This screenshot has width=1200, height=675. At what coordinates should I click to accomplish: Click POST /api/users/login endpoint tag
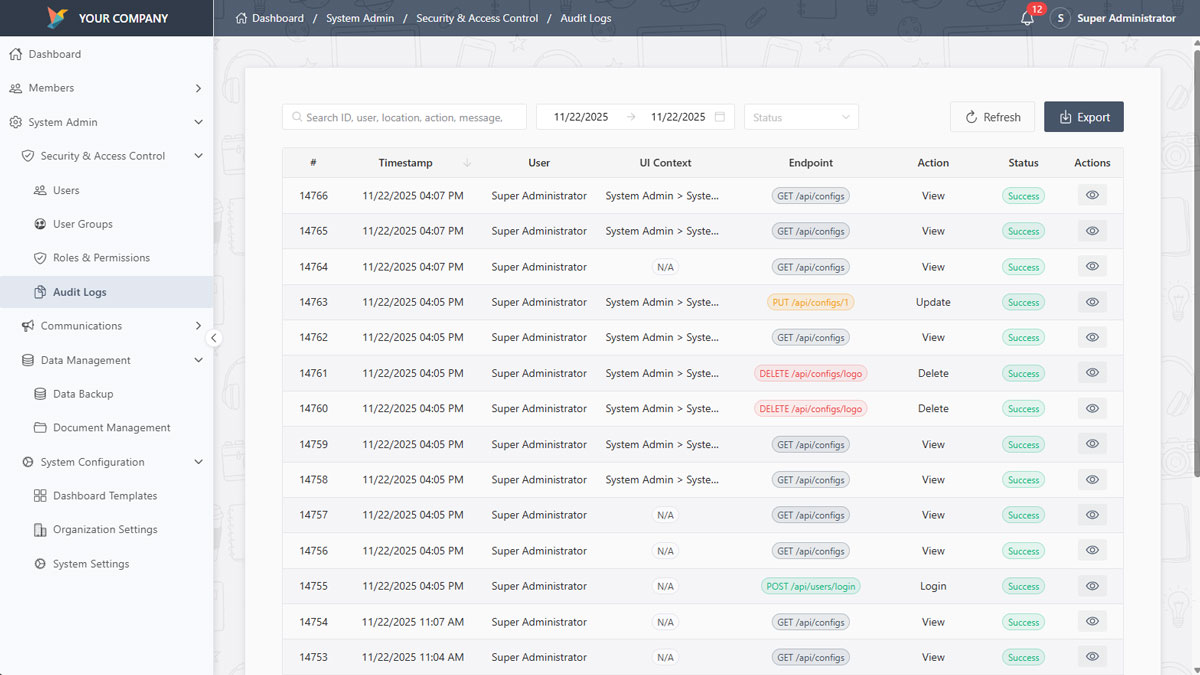pos(811,586)
